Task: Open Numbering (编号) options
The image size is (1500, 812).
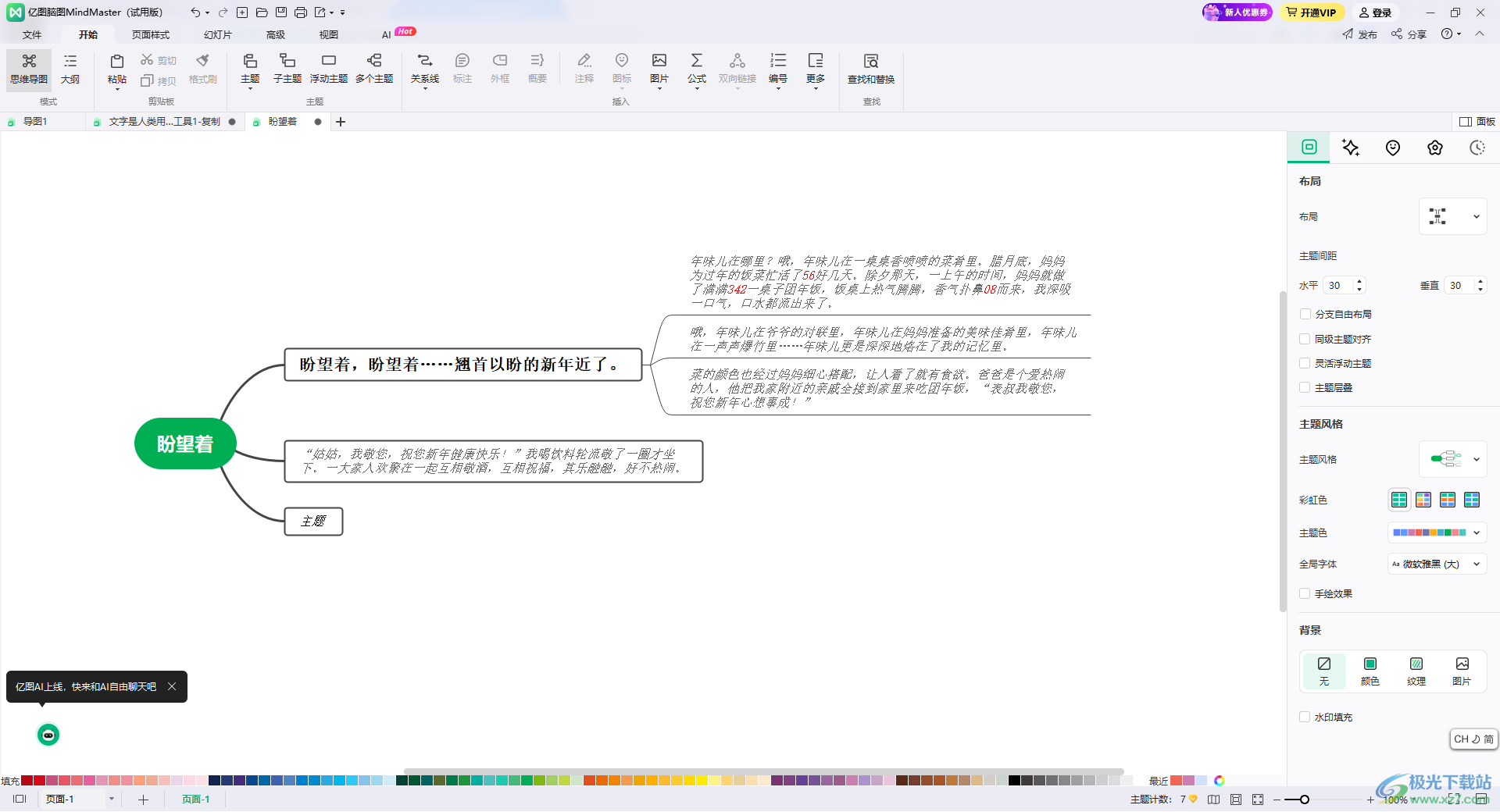Action: pyautogui.click(x=778, y=69)
